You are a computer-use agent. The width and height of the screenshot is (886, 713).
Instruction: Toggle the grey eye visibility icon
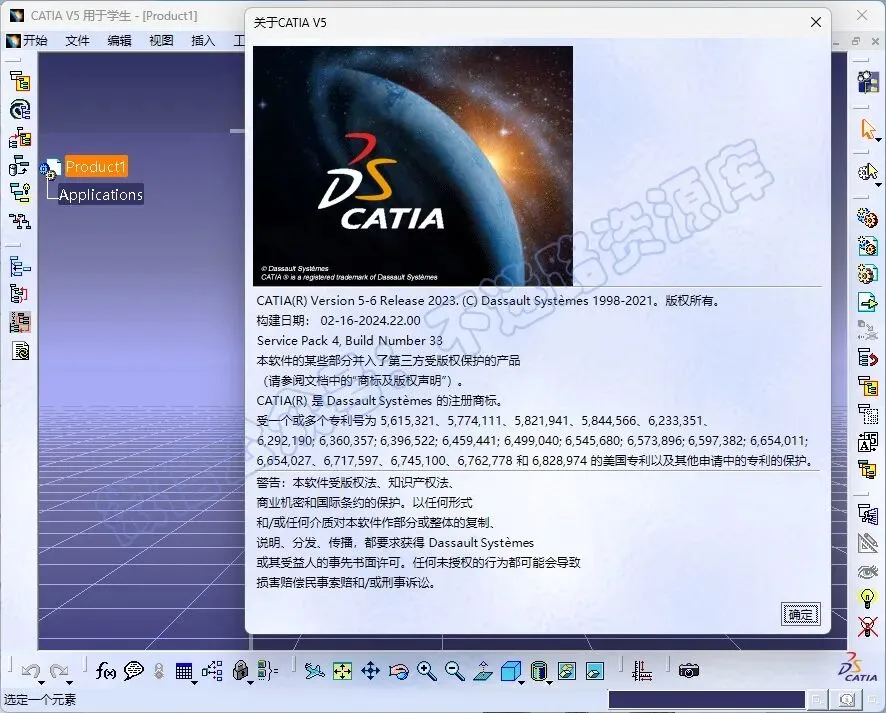(867, 572)
